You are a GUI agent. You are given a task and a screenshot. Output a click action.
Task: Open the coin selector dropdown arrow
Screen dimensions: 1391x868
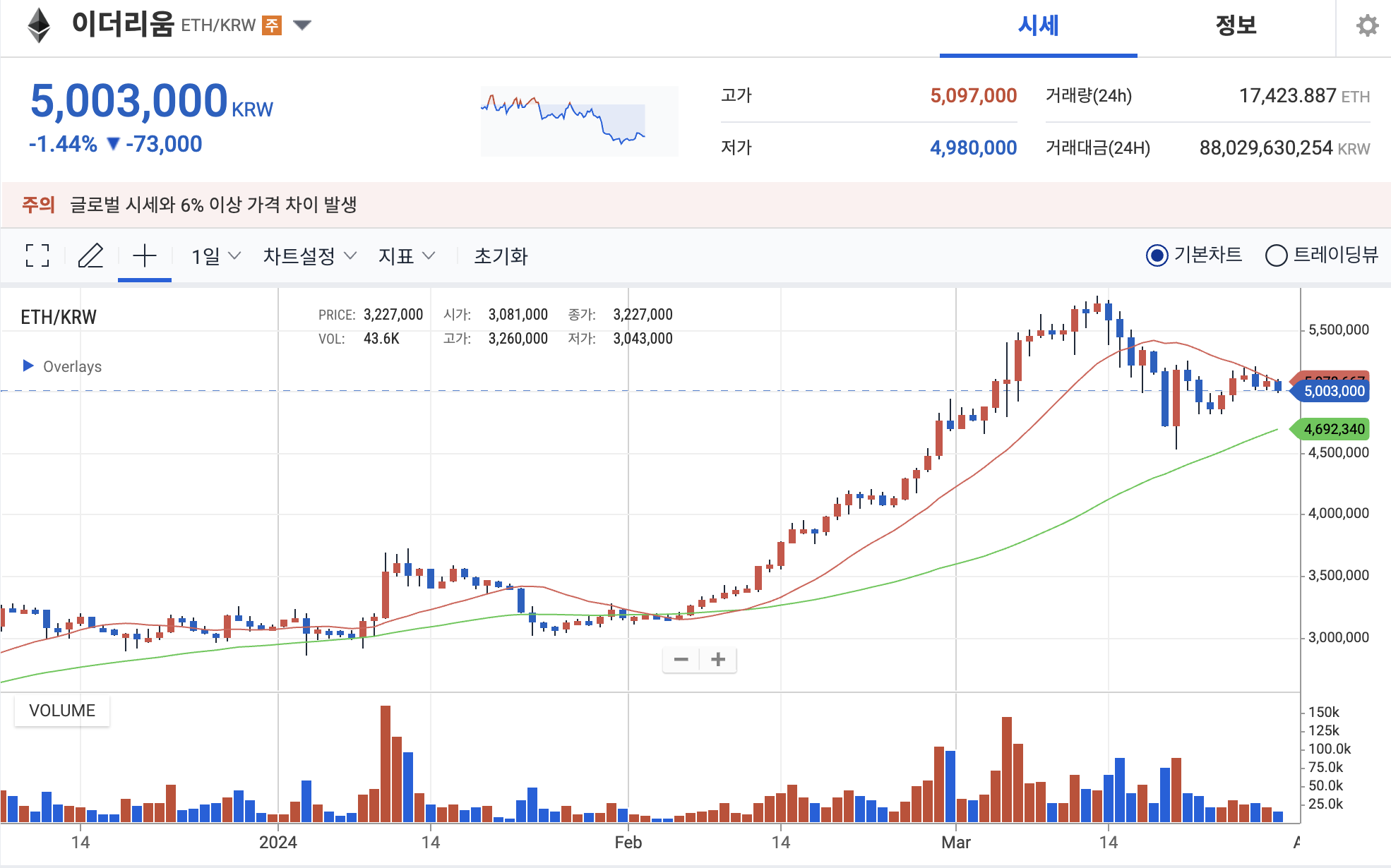(x=302, y=26)
